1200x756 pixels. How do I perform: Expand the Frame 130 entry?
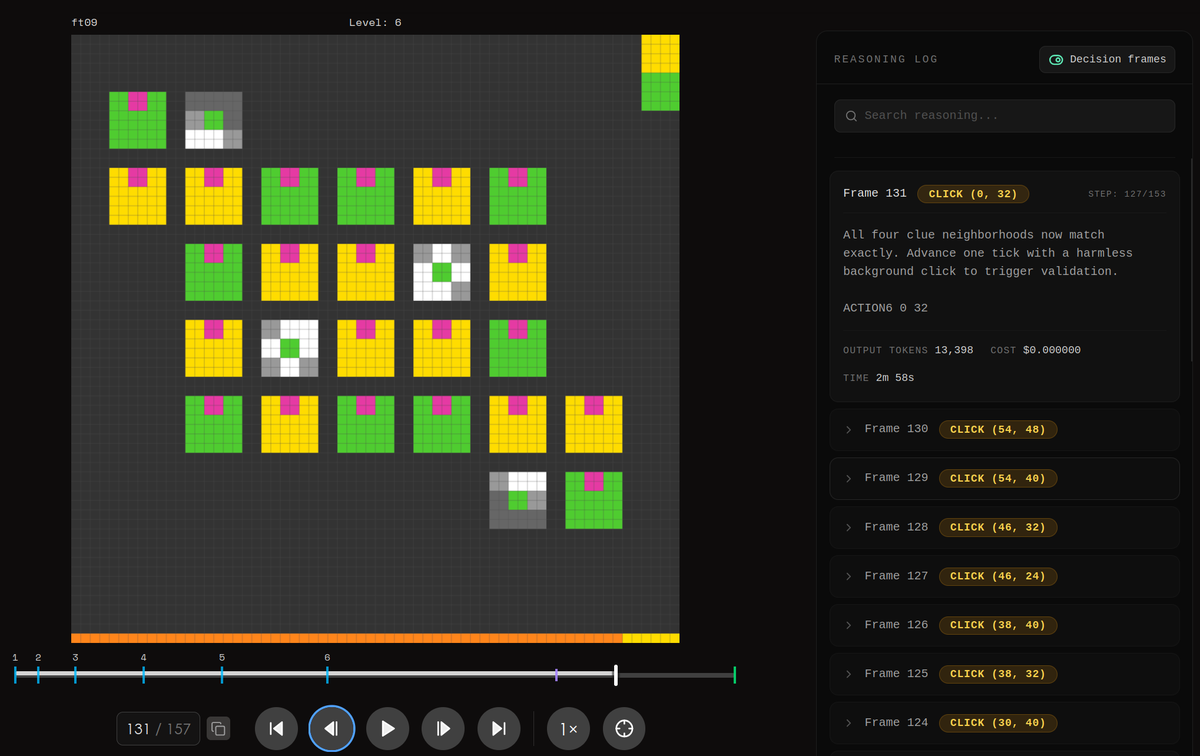(x=1004, y=429)
